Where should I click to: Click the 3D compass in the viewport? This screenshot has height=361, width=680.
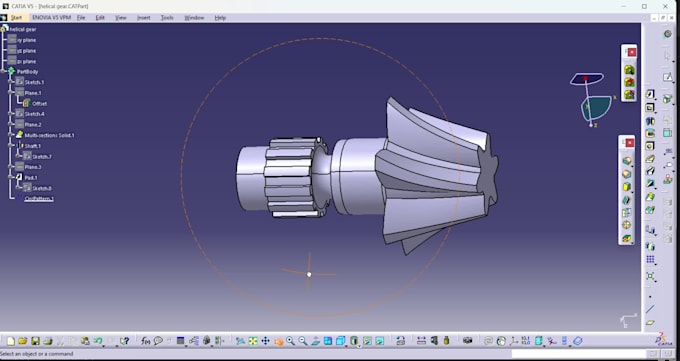(592, 99)
